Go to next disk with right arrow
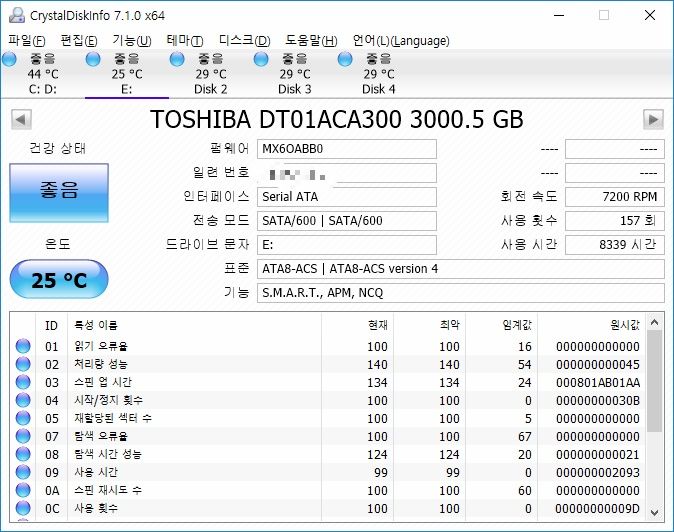The width and height of the screenshot is (674, 532). click(653, 119)
